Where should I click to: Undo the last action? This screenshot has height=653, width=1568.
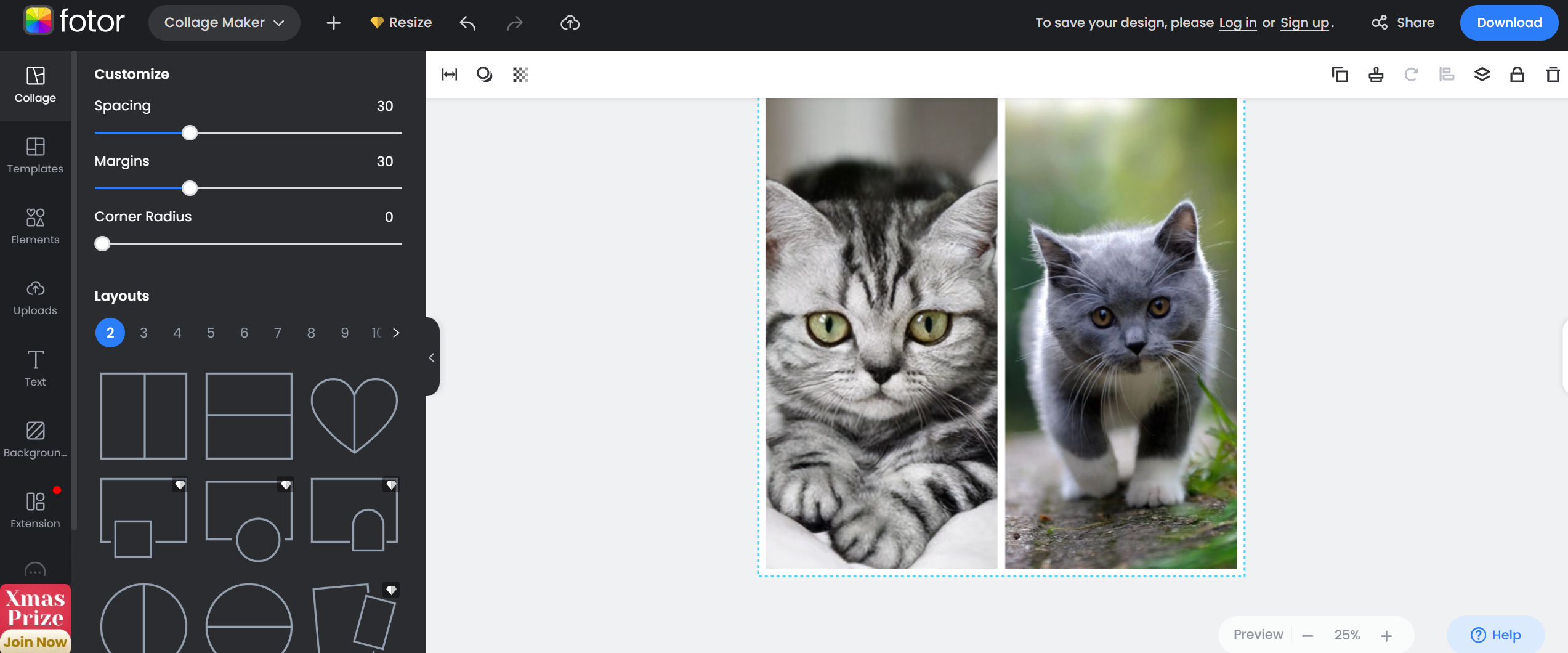pyautogui.click(x=467, y=23)
